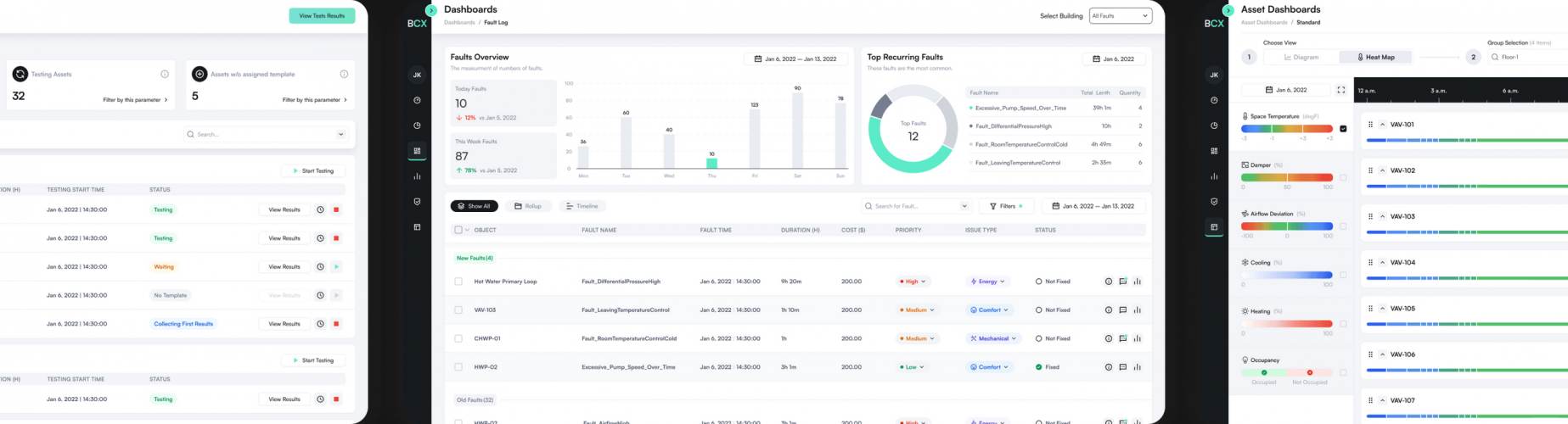Collapse the VAV-102 row with its chevron

coord(1382,170)
